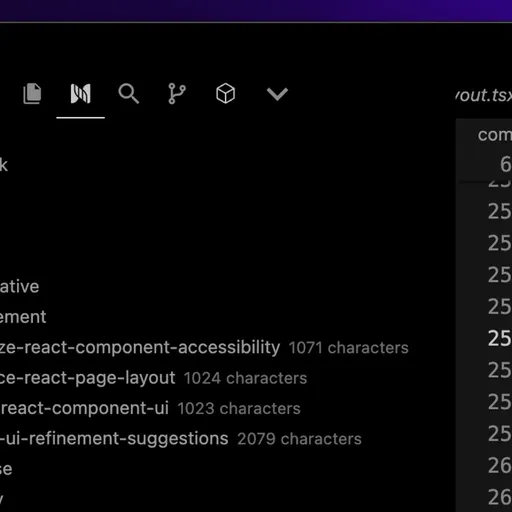
Task: Open the cube-shaped extensions icon
Action: 225,94
